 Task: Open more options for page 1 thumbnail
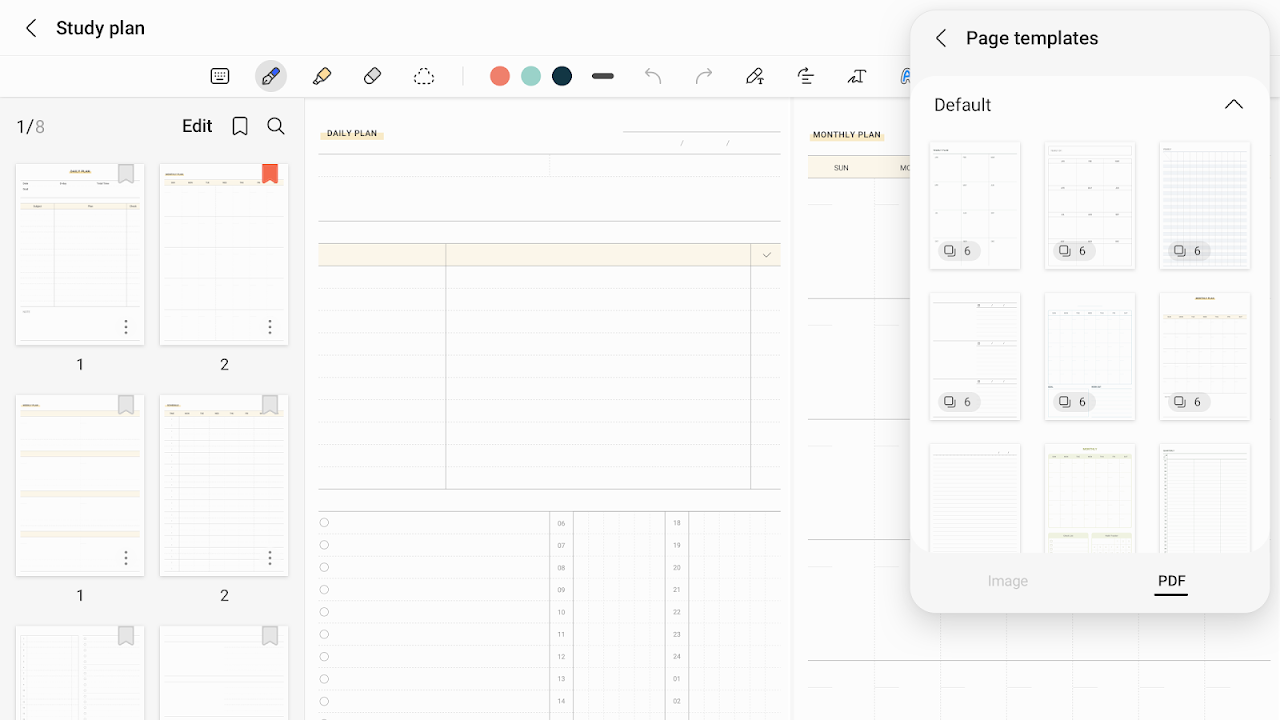125,327
